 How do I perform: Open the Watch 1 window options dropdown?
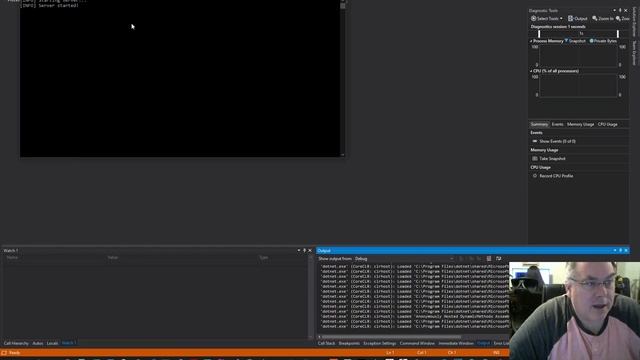coord(299,250)
